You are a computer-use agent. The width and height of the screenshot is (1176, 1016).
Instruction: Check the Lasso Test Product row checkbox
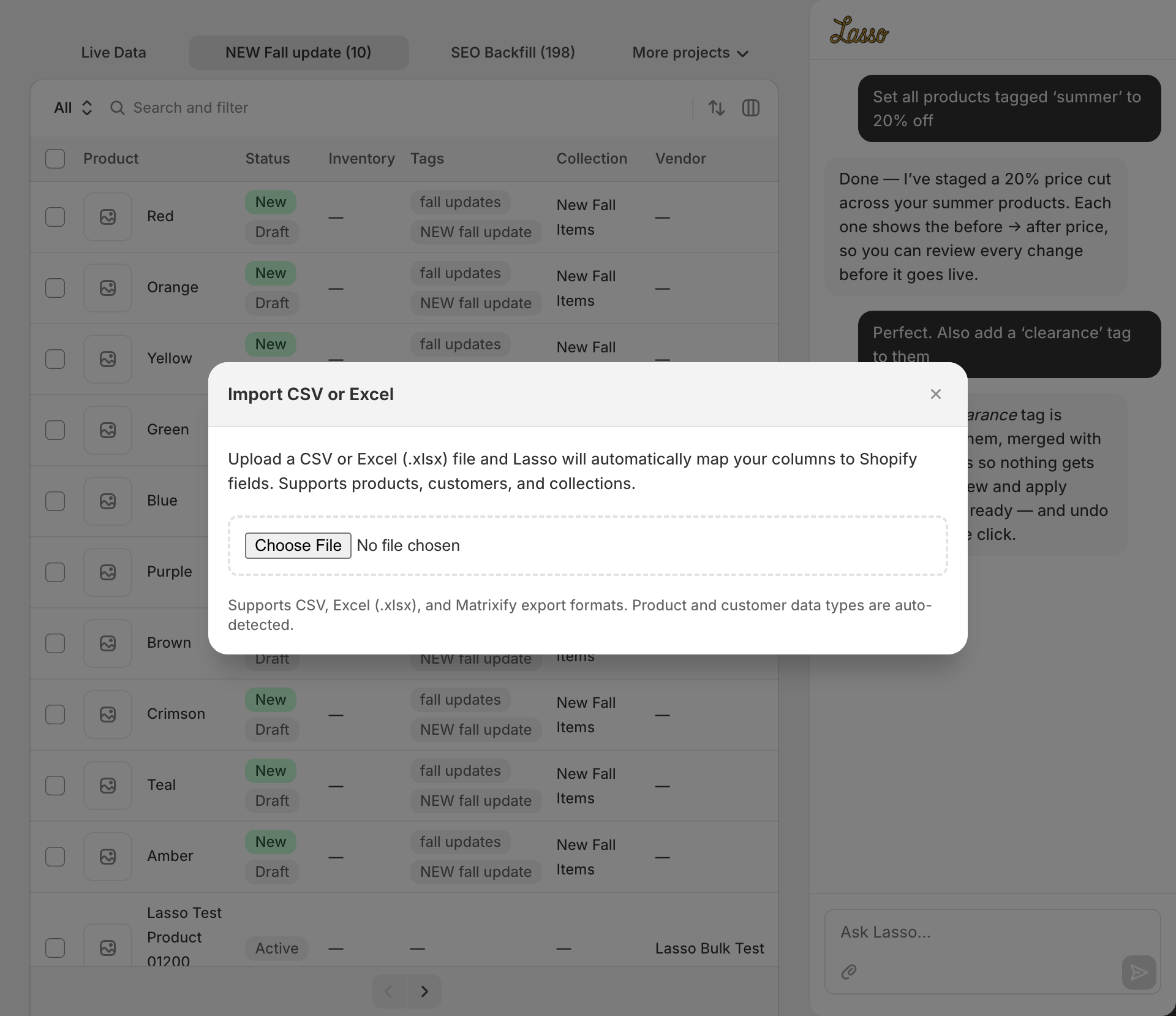tap(55, 948)
